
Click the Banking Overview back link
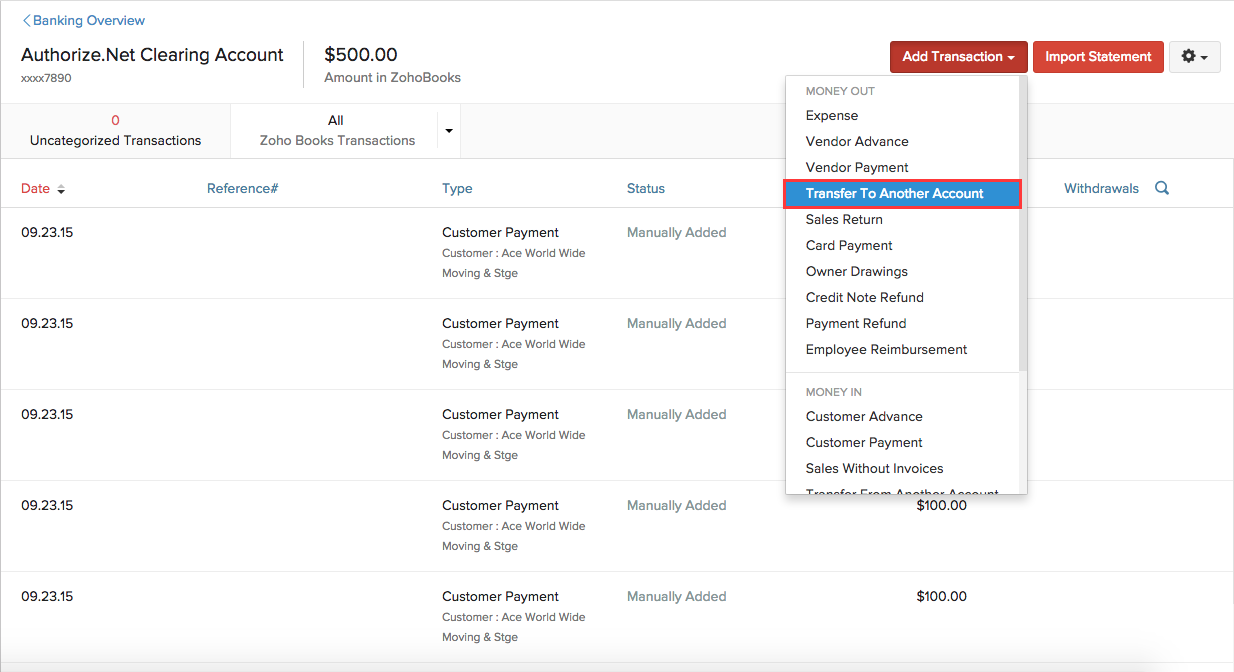[x=84, y=20]
